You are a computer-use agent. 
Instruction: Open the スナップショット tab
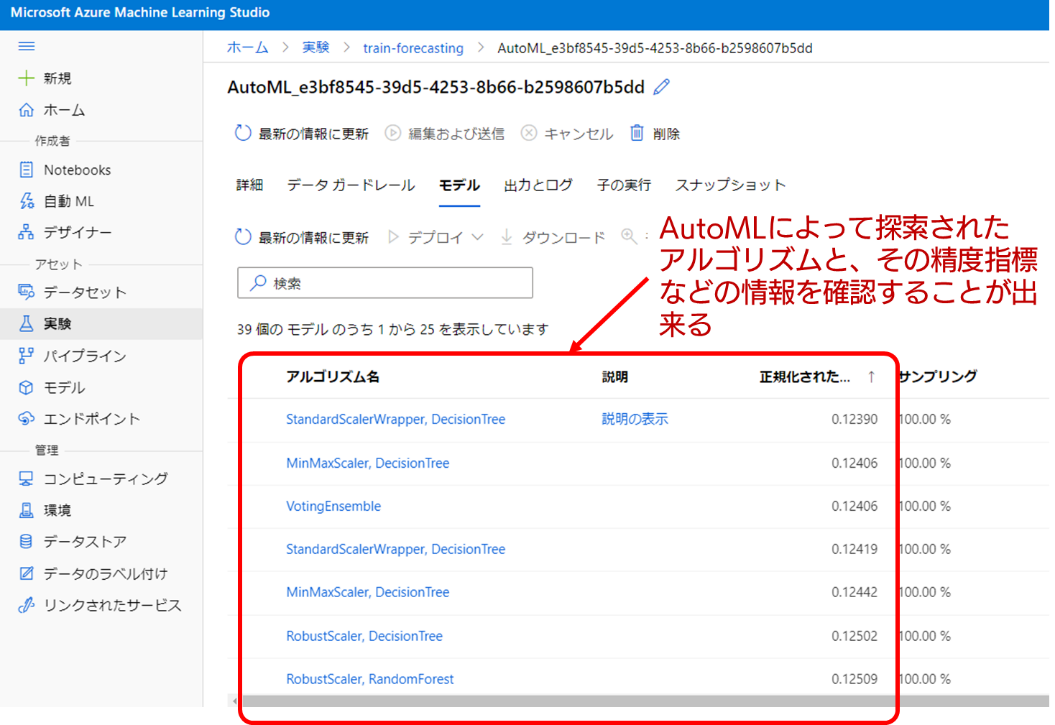click(x=731, y=185)
